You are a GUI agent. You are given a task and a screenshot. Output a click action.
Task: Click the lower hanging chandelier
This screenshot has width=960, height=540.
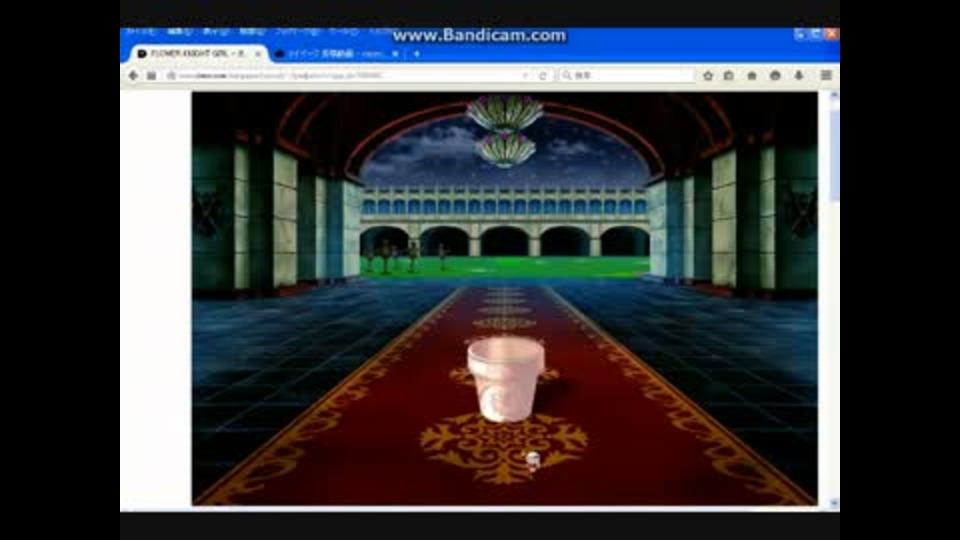[505, 149]
